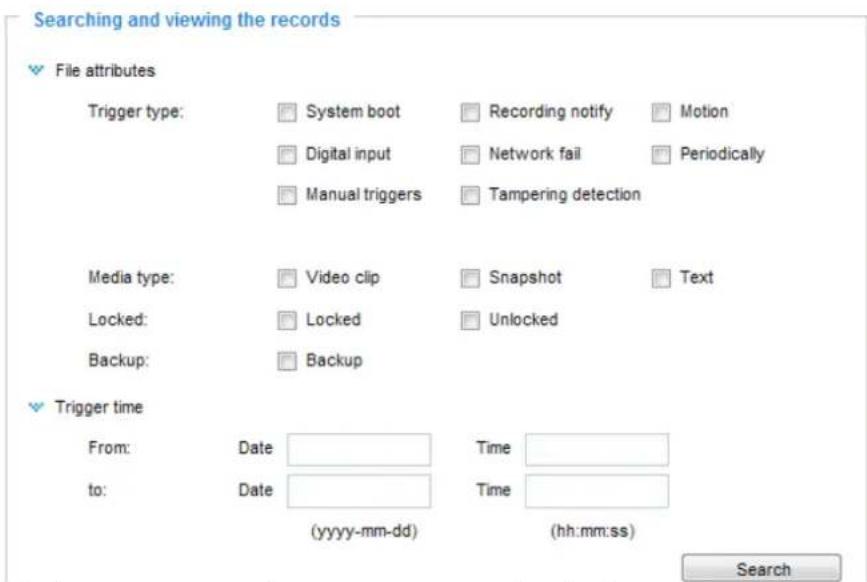
Task: Click the (yyyy-mm-dd) format hint
Action: [x=364, y=531]
